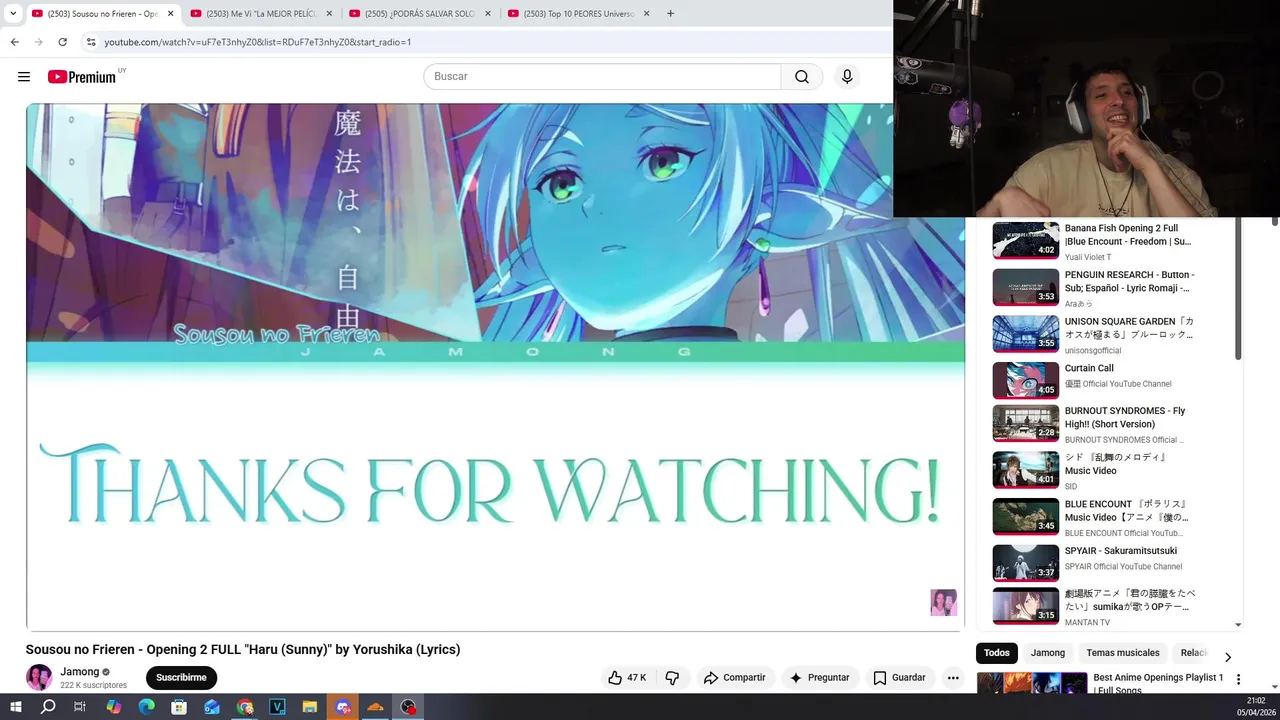Open browser tab search dropdown arrow

pos(13,14)
